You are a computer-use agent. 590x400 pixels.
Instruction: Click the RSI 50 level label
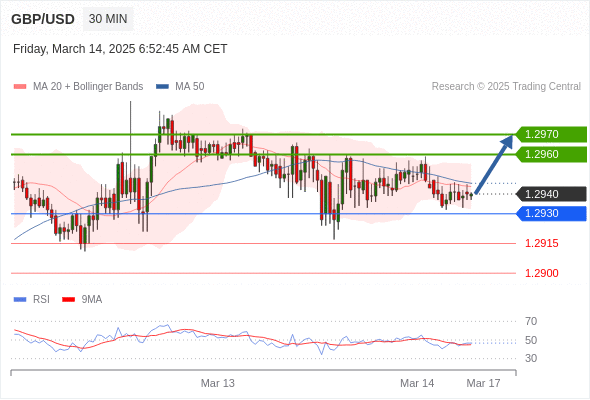531,340
